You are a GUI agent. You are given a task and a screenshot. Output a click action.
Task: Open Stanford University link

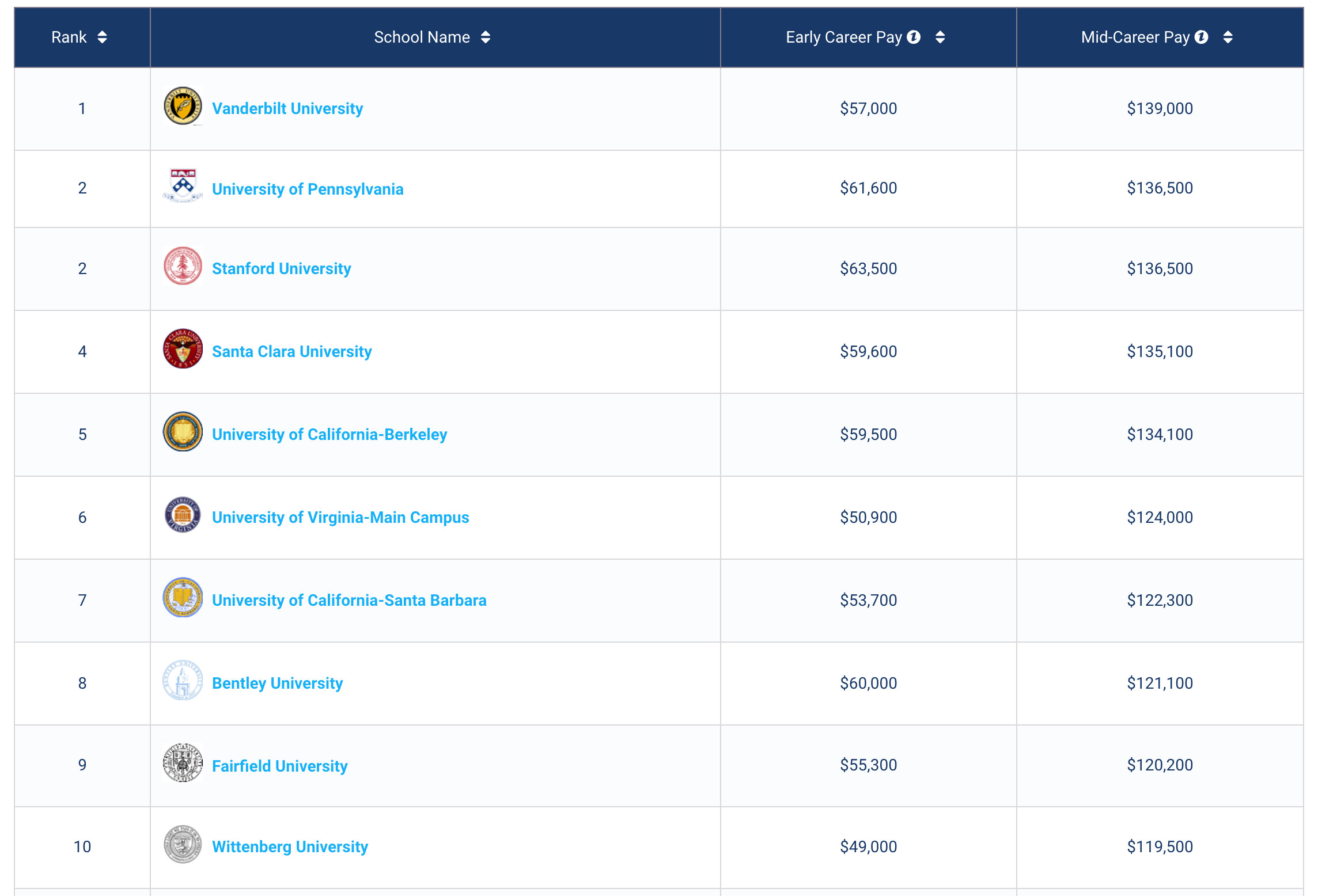tap(281, 268)
